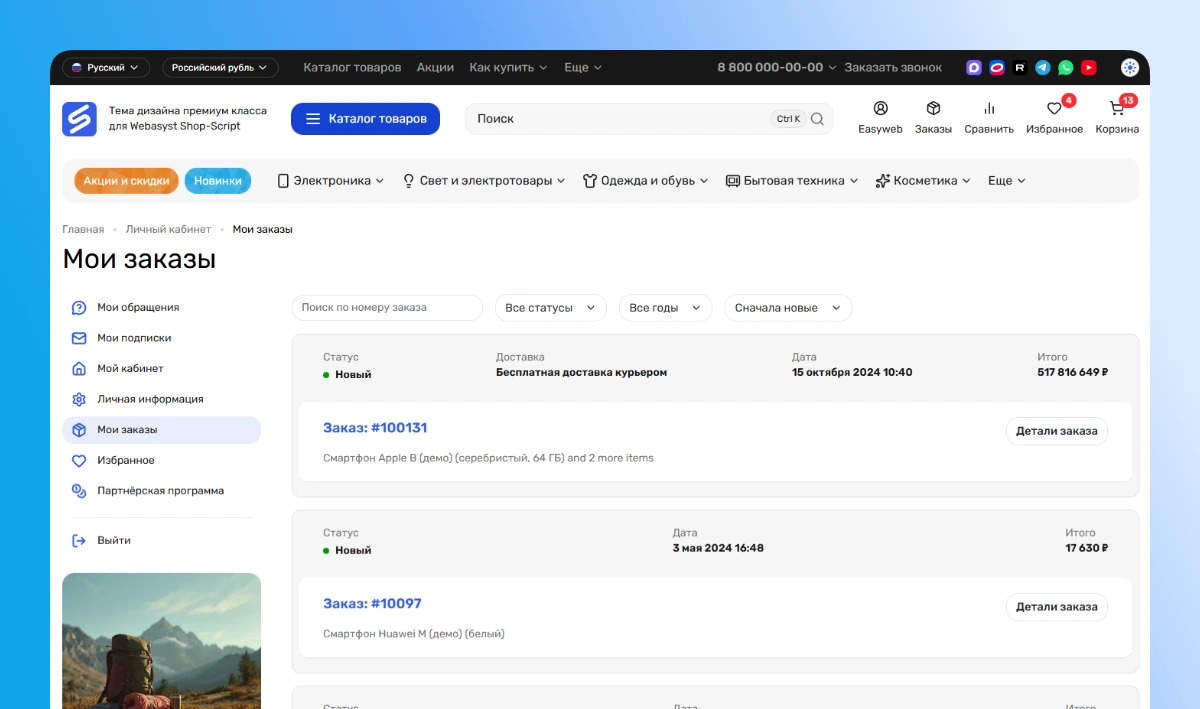Click the order number search field
The height and width of the screenshot is (709, 1200).
click(387, 308)
